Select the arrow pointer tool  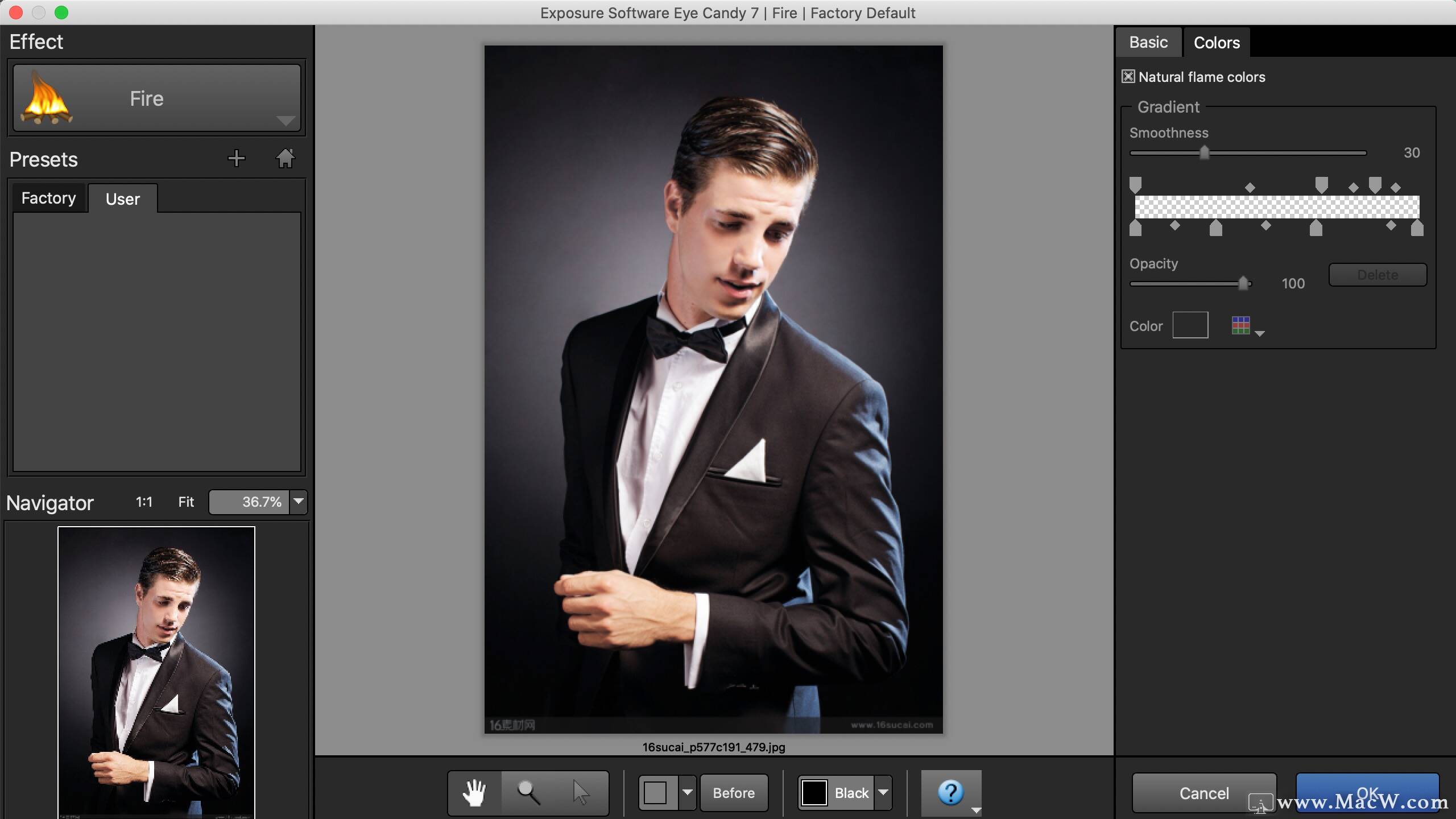[x=581, y=793]
